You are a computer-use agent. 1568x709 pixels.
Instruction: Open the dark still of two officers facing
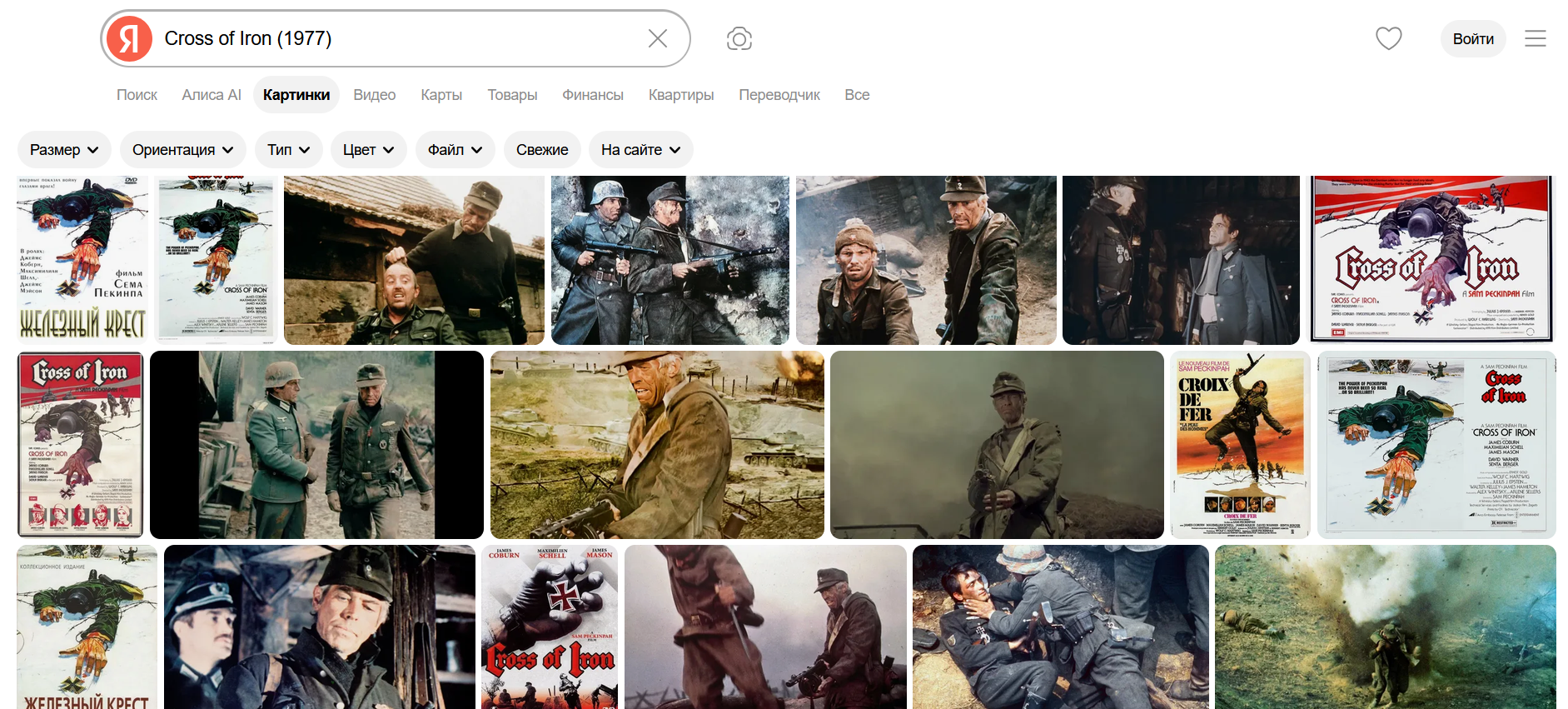click(x=1181, y=260)
